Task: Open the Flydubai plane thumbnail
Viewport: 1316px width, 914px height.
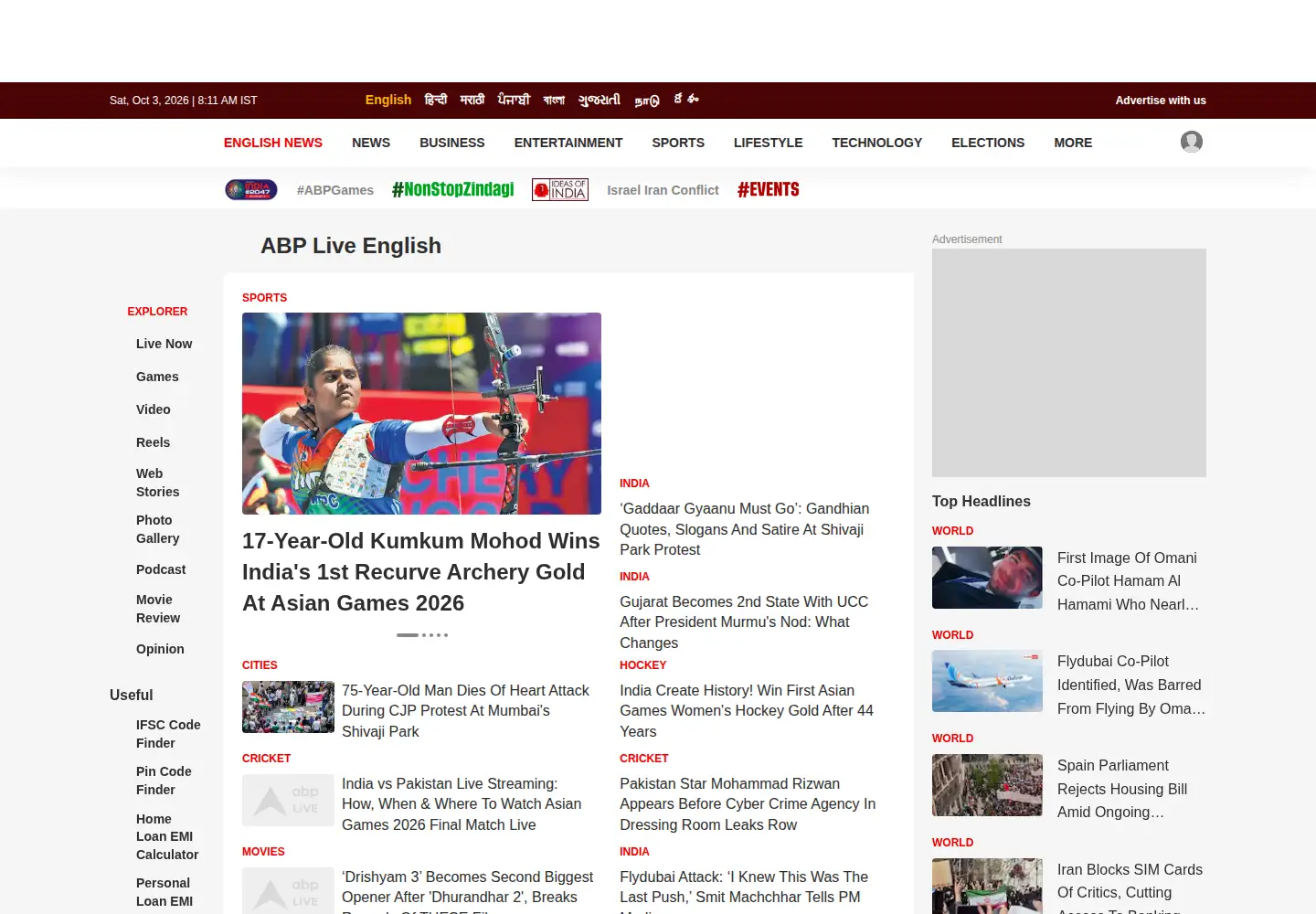Action: [x=987, y=681]
